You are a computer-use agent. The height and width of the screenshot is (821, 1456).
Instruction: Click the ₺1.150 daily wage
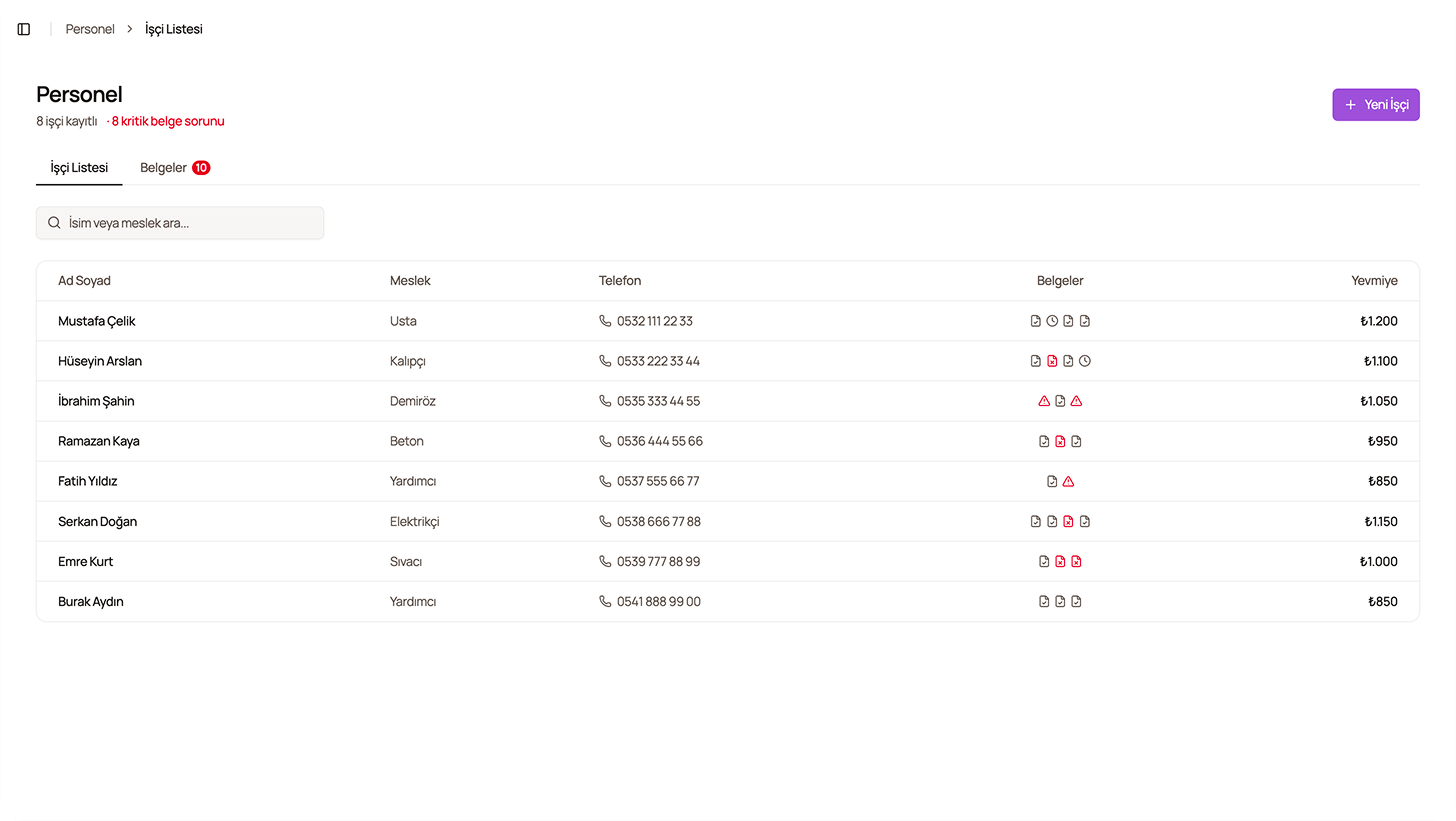pyautogui.click(x=1381, y=521)
